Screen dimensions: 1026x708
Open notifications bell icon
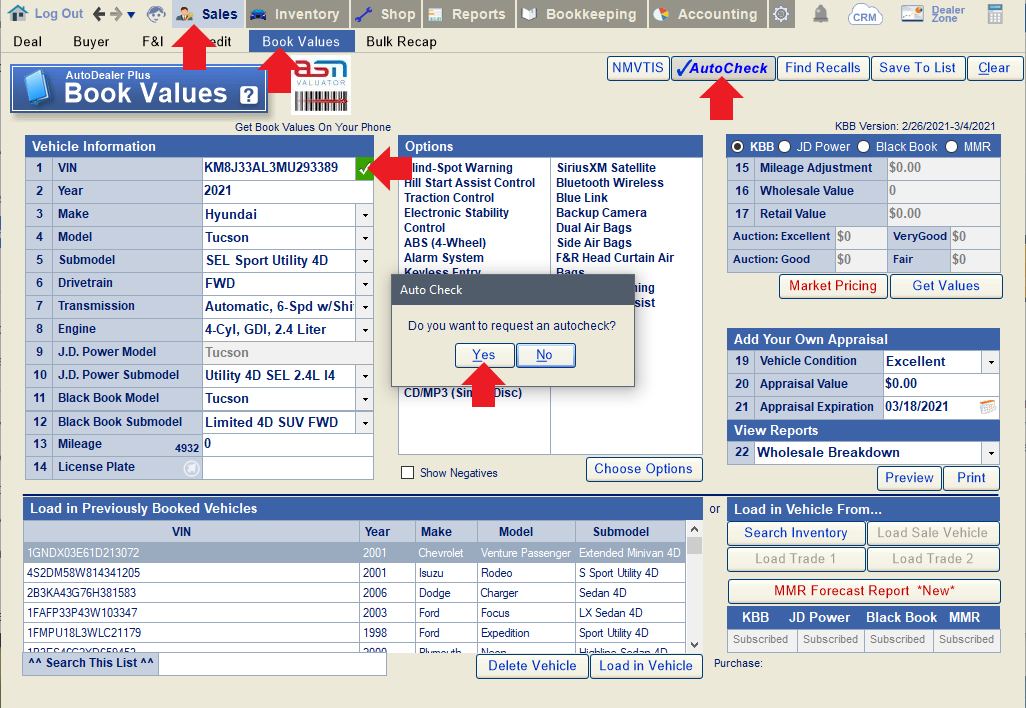point(821,14)
